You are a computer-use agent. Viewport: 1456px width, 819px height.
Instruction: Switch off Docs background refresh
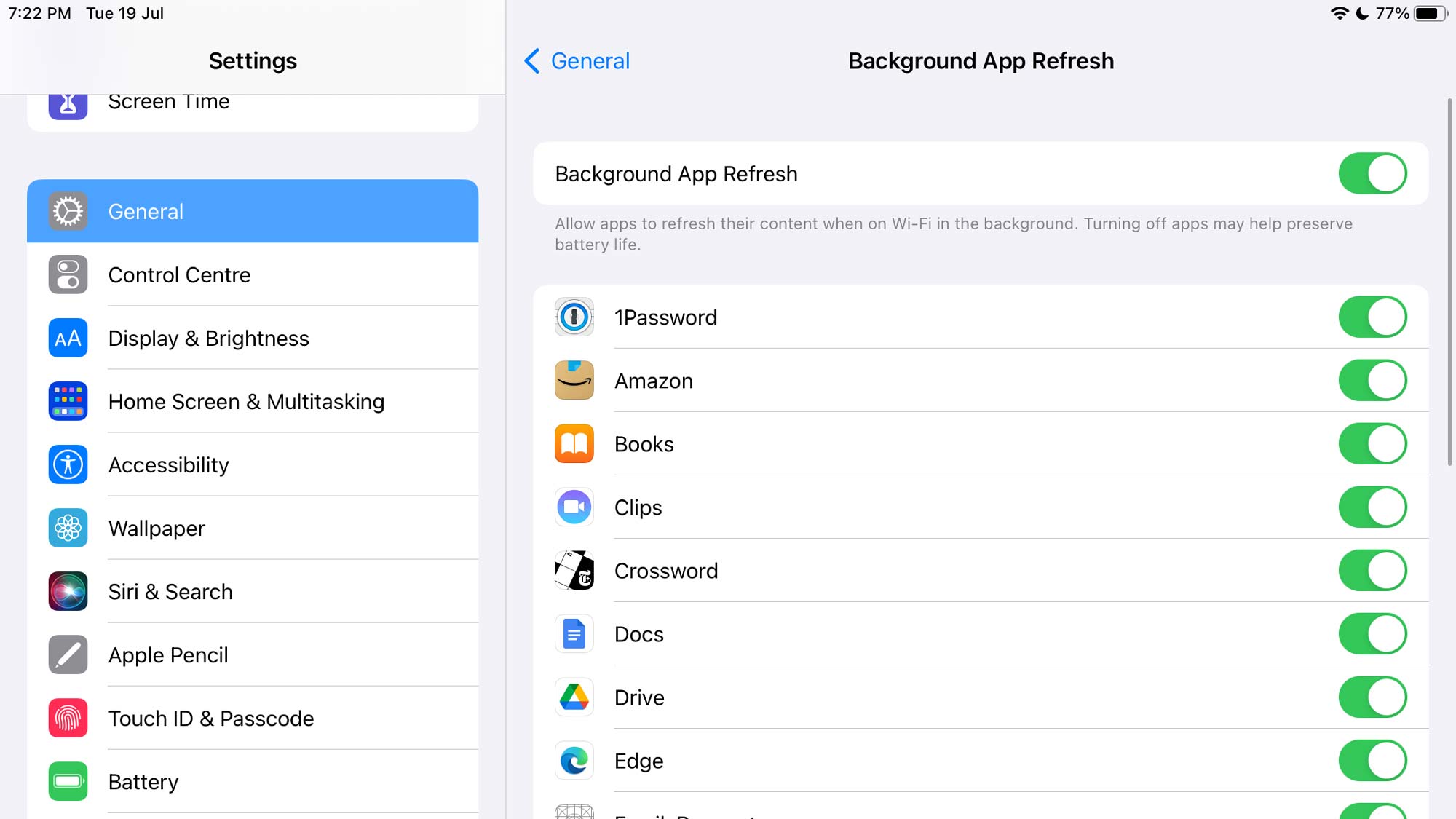1372,633
